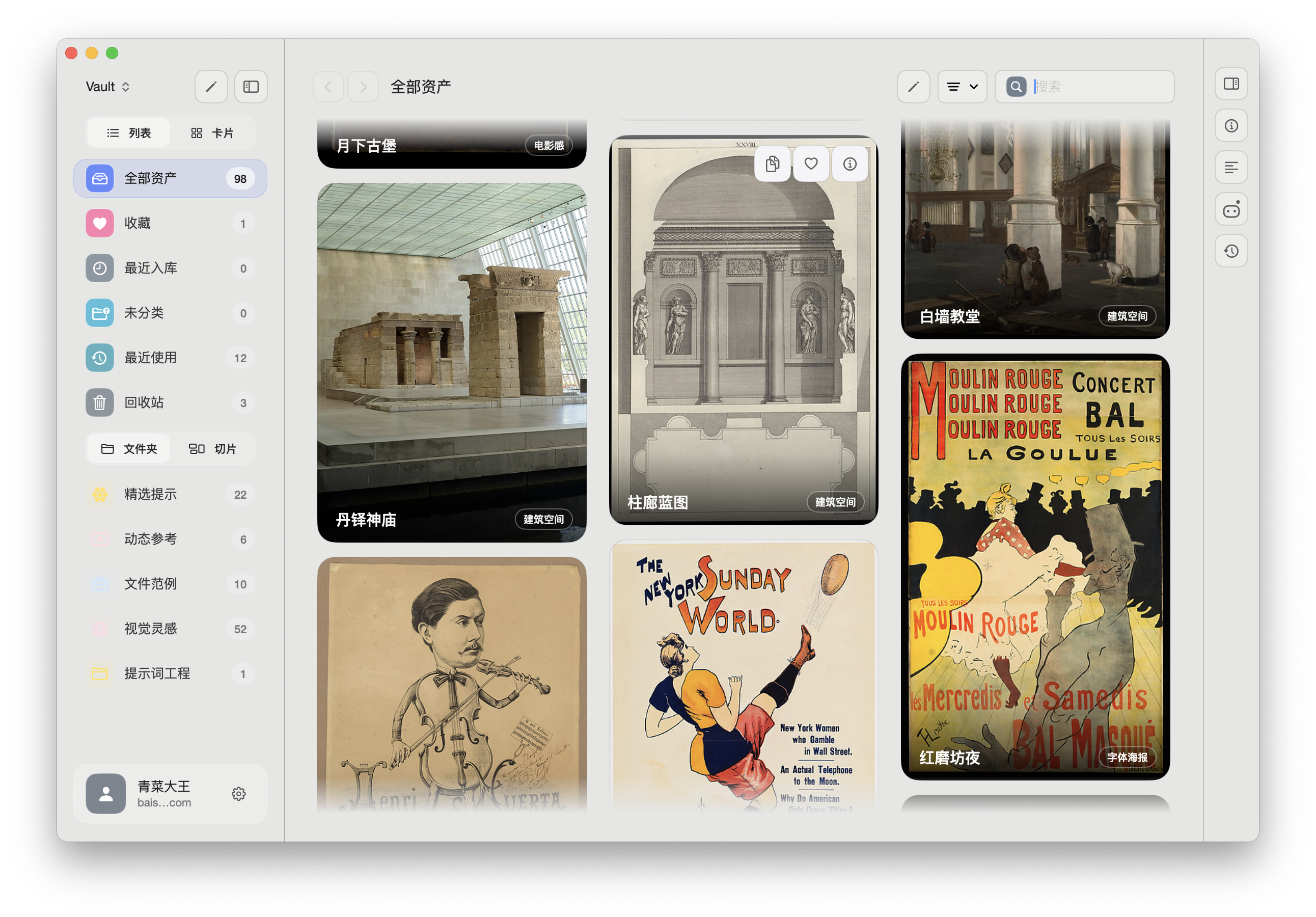Click the 精选提示 folder icon

tap(100, 494)
